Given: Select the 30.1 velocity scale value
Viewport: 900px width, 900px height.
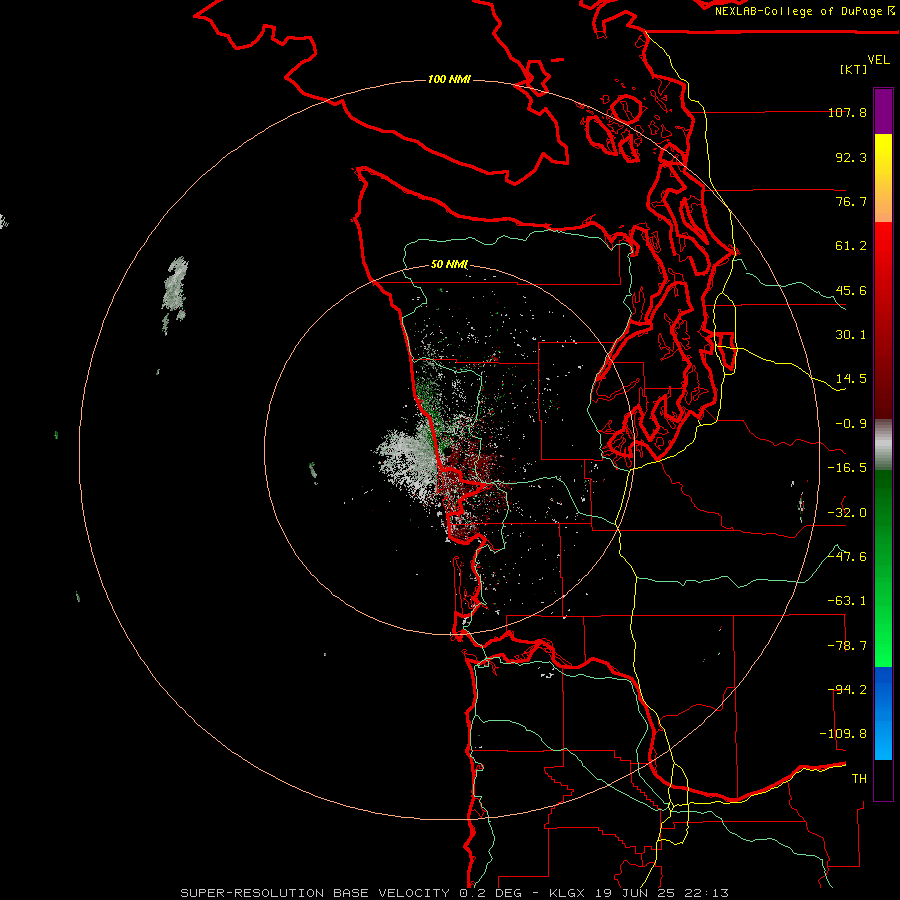Looking at the screenshot, I should point(851,335).
